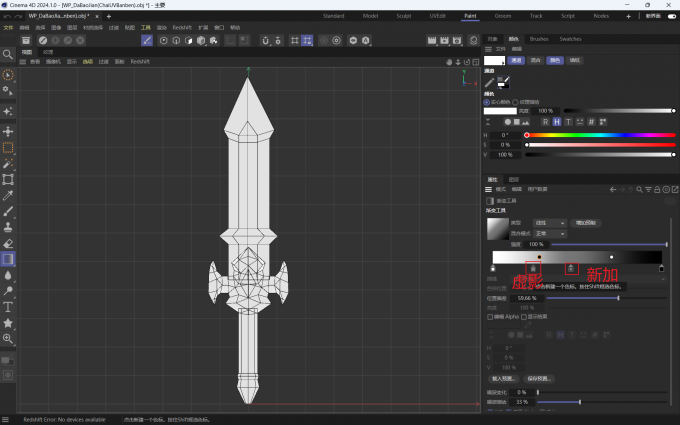Switch to the Sculpt layout tab
This screenshot has height=425, width=680.
[404, 16]
